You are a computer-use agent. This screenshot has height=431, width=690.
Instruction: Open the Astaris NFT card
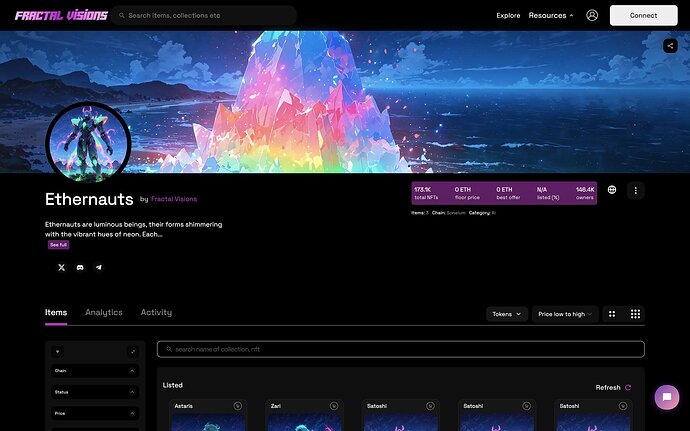[x=208, y=415]
